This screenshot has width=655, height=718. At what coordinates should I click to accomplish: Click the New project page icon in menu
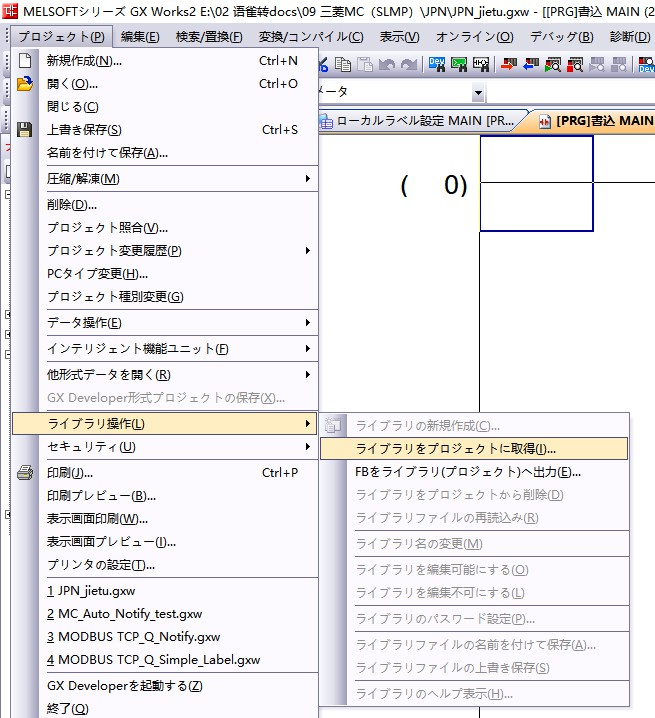tap(25, 60)
